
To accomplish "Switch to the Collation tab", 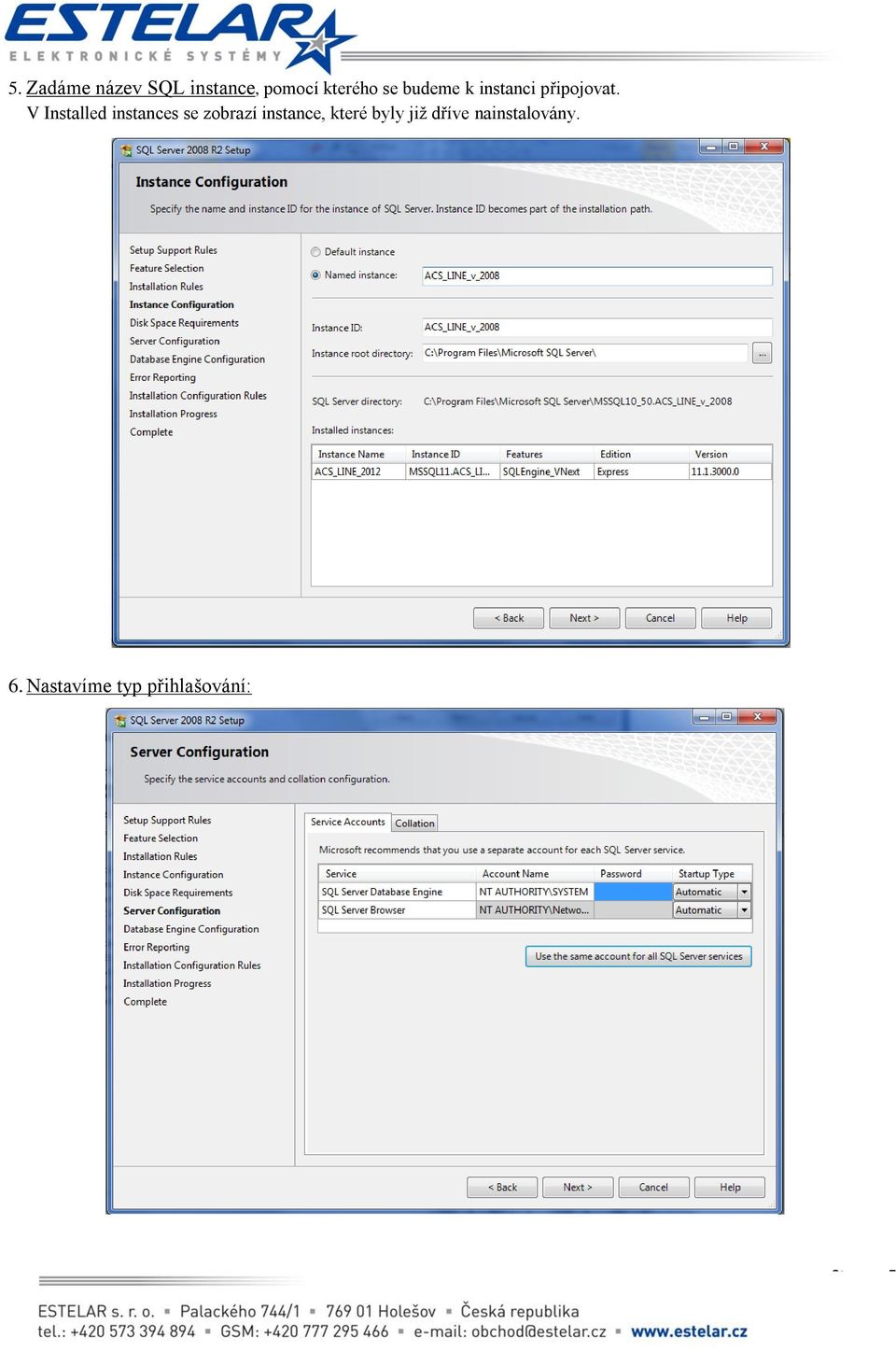I will pos(414,824).
